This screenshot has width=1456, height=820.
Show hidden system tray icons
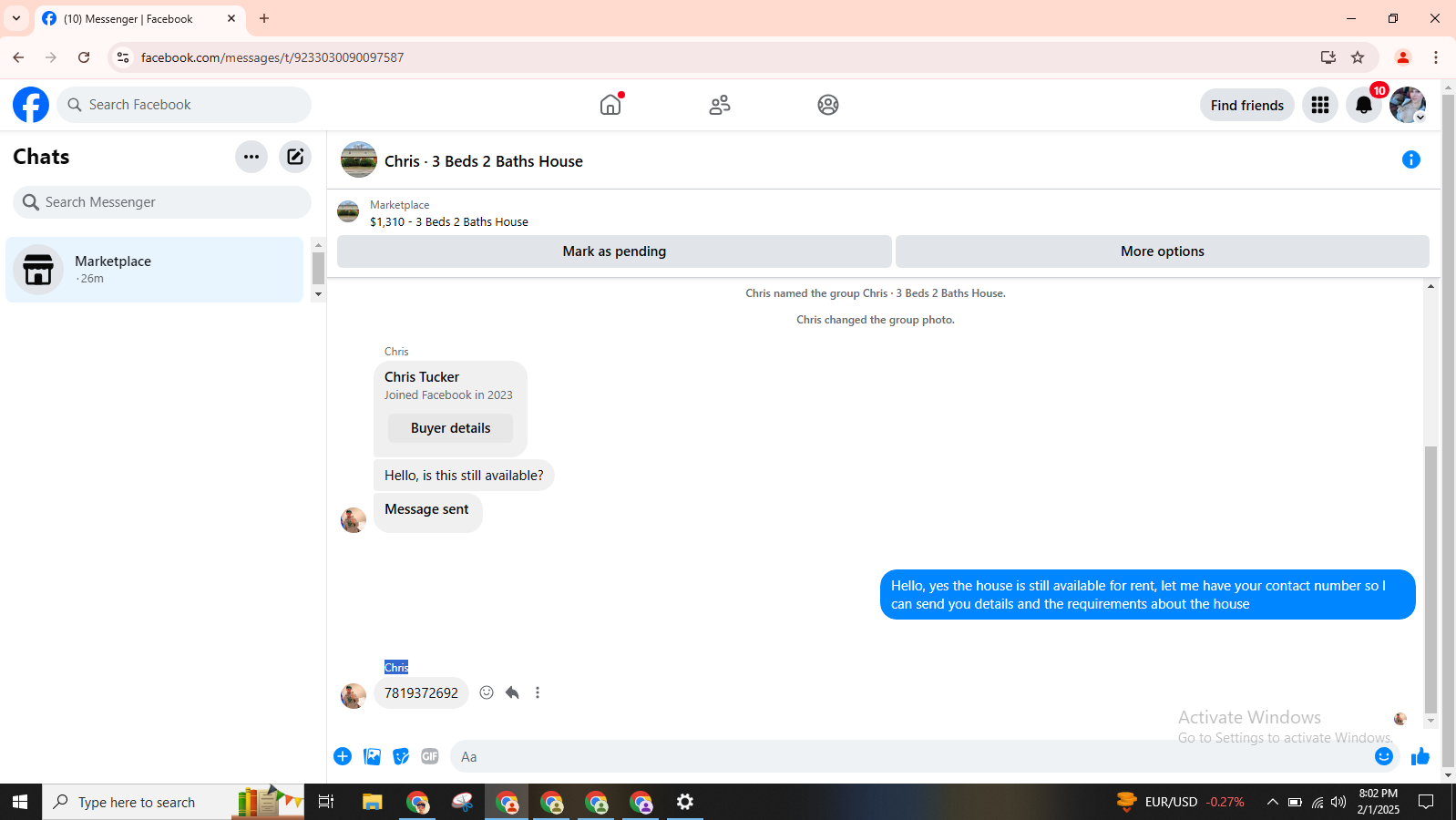(x=1273, y=802)
